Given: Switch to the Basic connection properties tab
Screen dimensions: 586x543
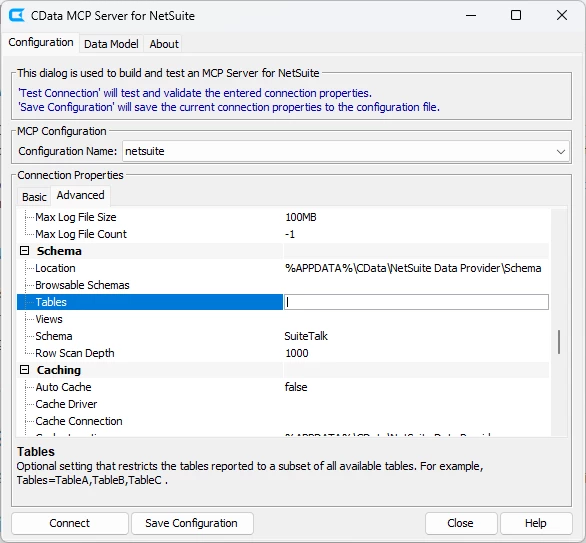Looking at the screenshot, I should (34, 197).
